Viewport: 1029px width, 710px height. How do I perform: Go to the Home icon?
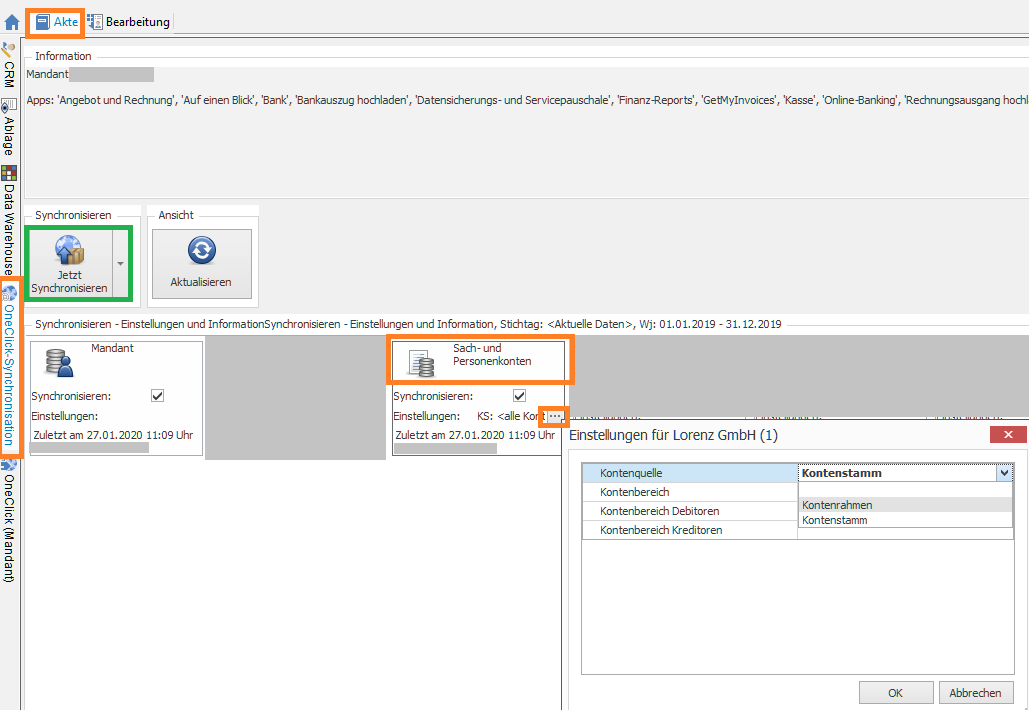[12, 22]
